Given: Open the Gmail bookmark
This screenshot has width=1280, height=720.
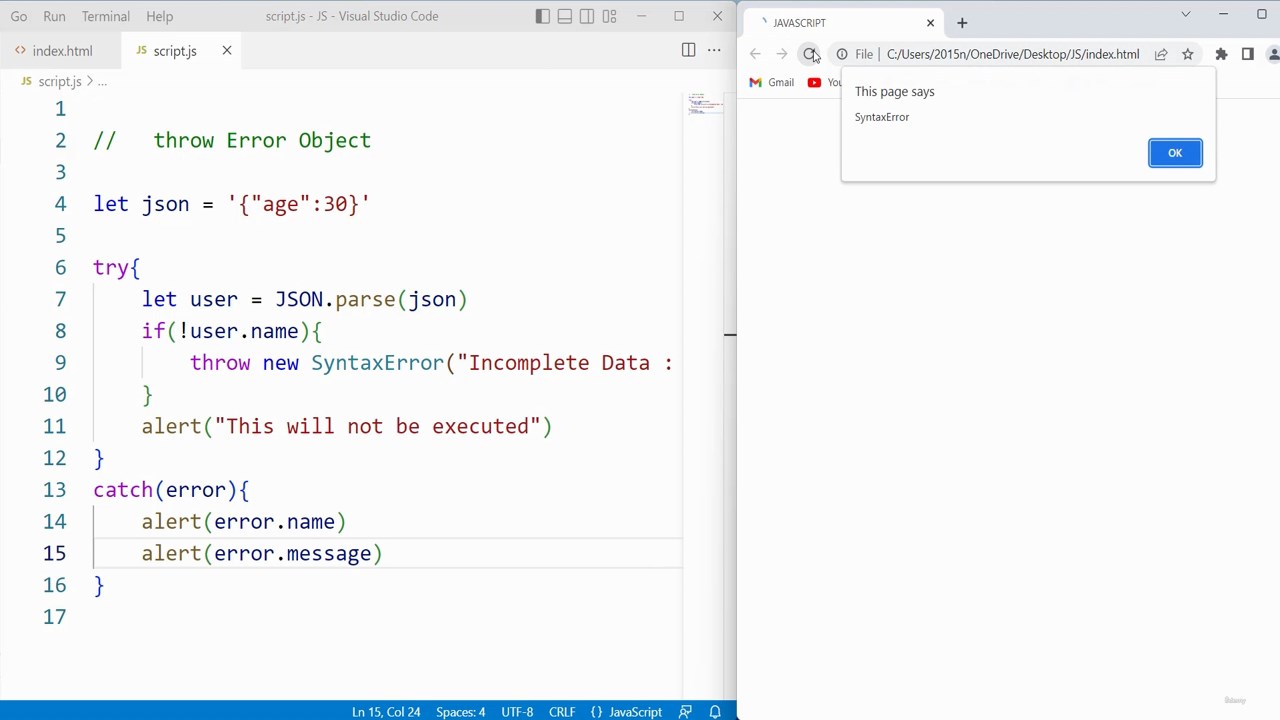Looking at the screenshot, I should pyautogui.click(x=772, y=82).
